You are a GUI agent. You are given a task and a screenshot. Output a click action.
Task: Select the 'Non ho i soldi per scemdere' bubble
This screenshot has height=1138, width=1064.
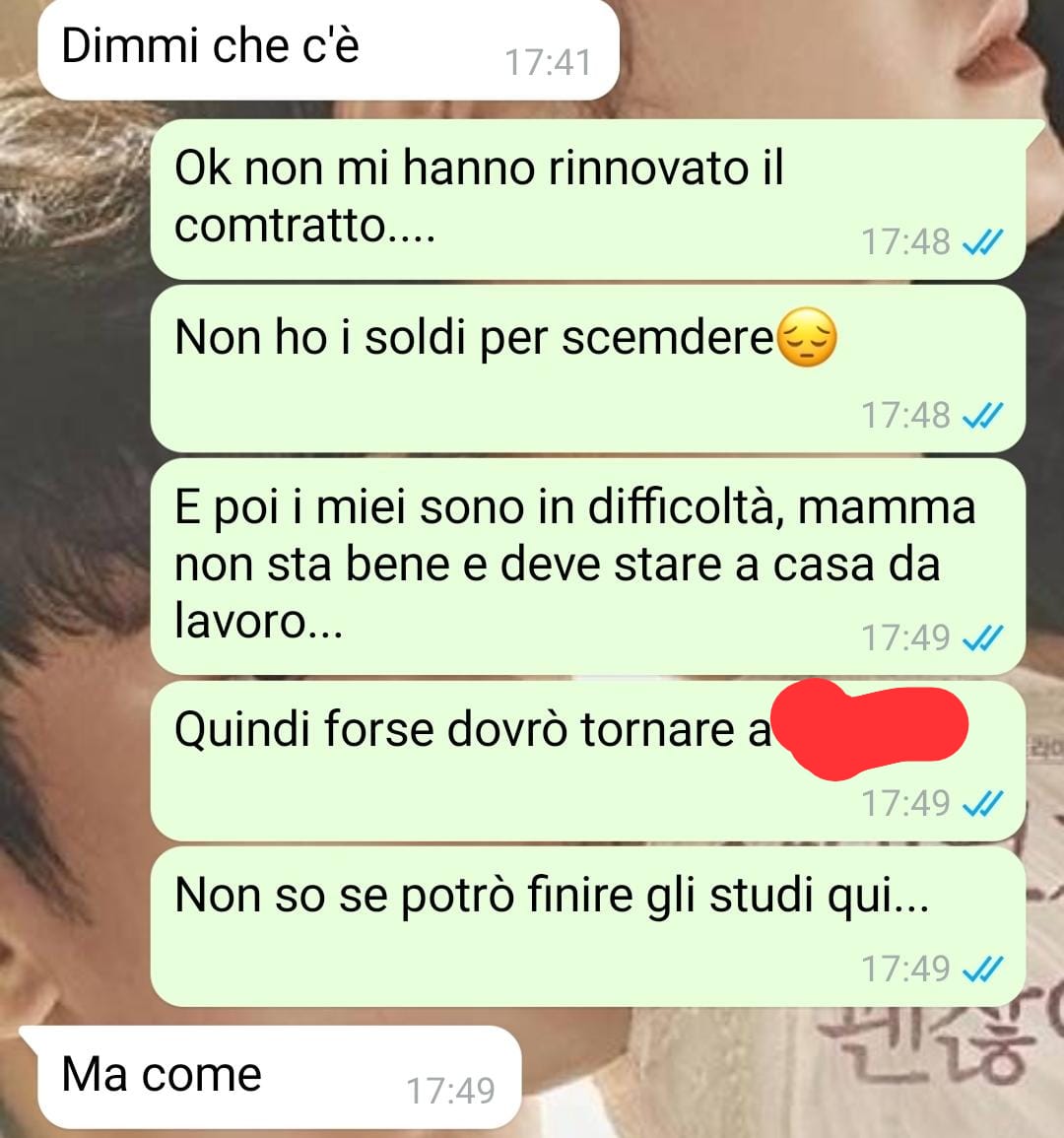(588, 368)
